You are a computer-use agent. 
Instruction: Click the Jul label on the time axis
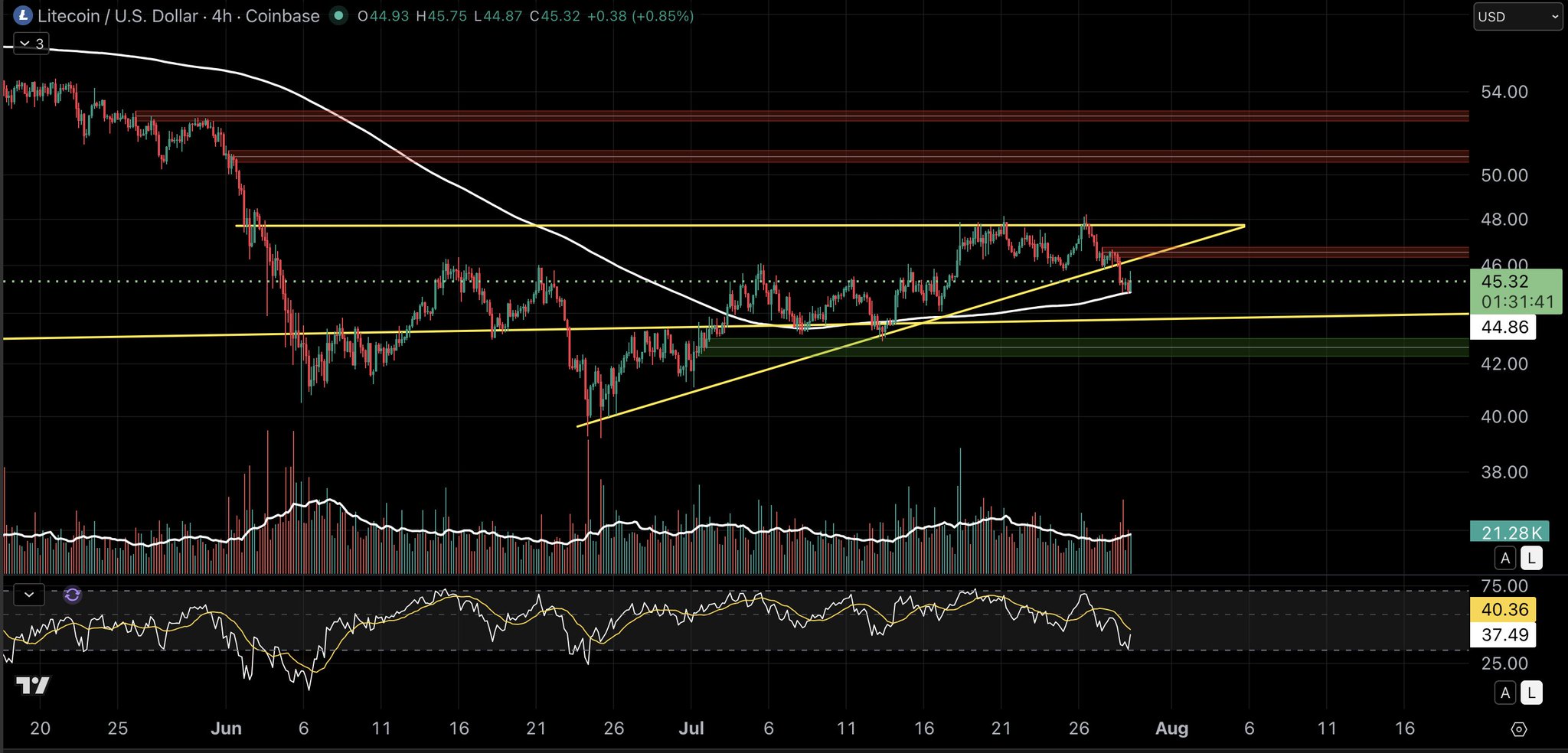(691, 729)
